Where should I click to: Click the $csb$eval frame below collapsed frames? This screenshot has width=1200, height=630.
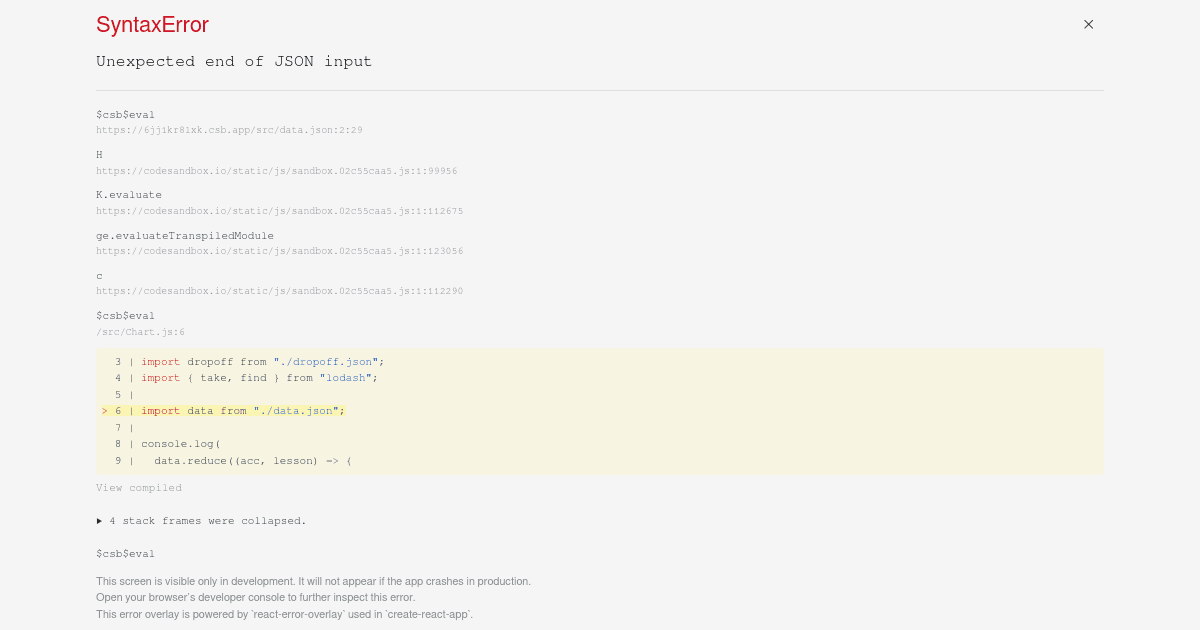pos(126,554)
